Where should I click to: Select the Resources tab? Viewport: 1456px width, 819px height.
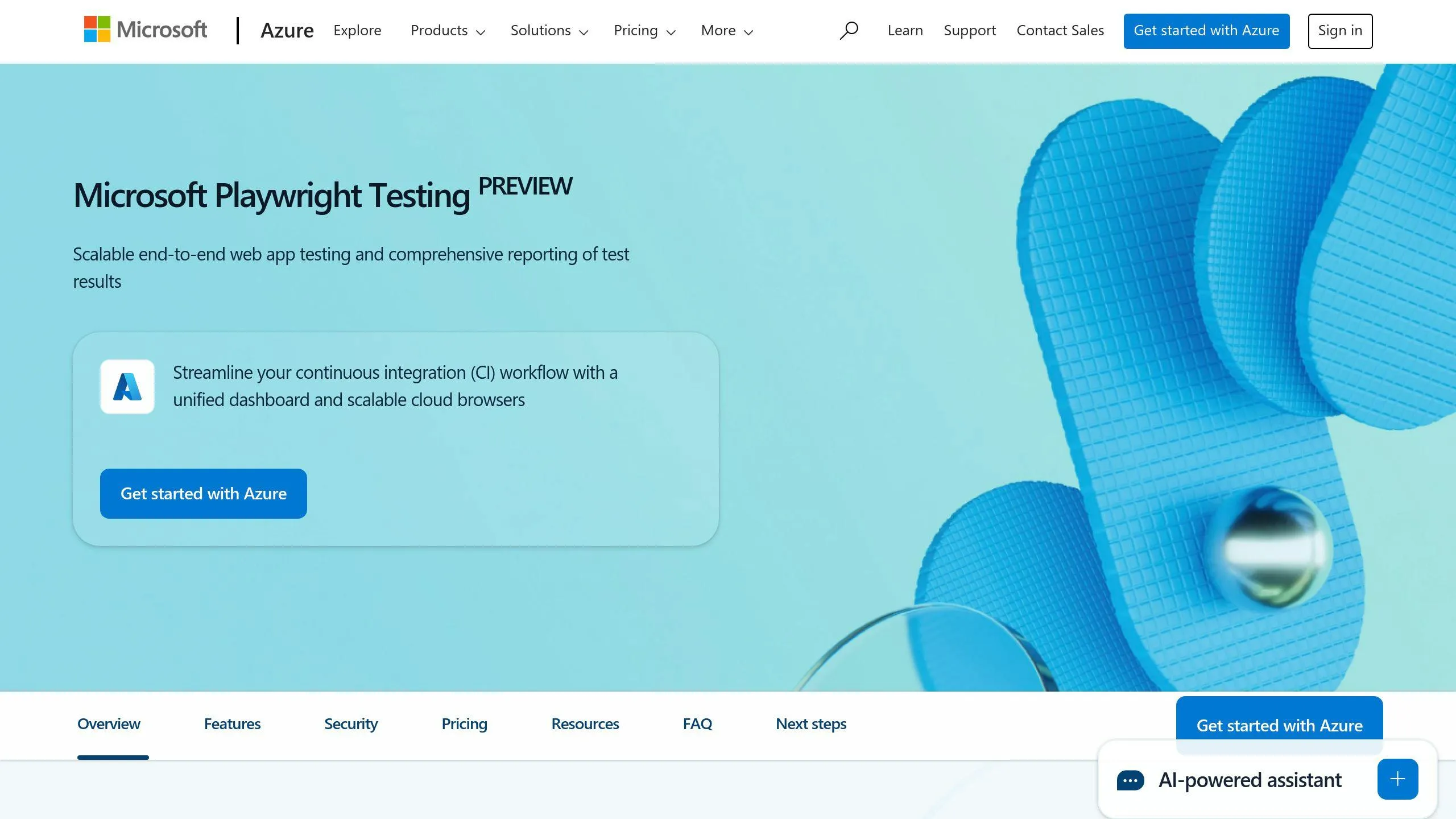tap(585, 723)
